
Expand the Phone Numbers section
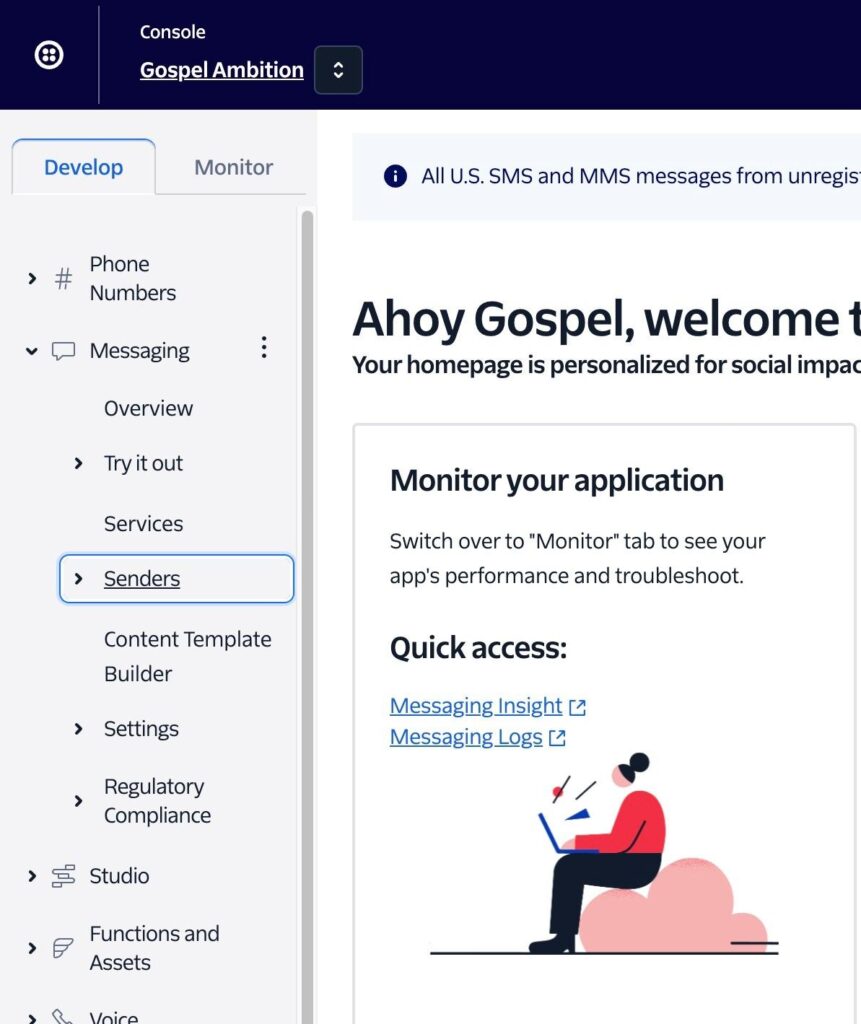[32, 279]
